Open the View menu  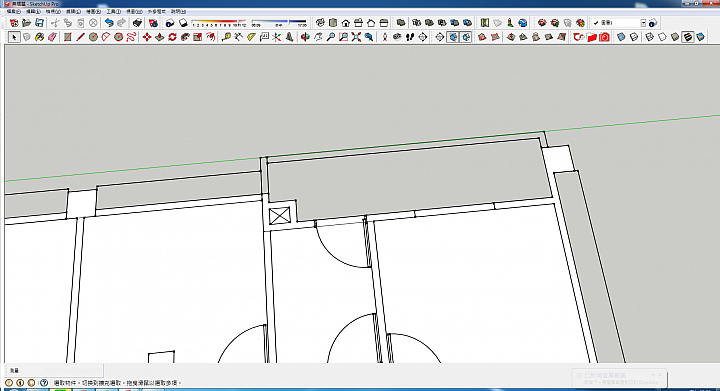(x=53, y=11)
